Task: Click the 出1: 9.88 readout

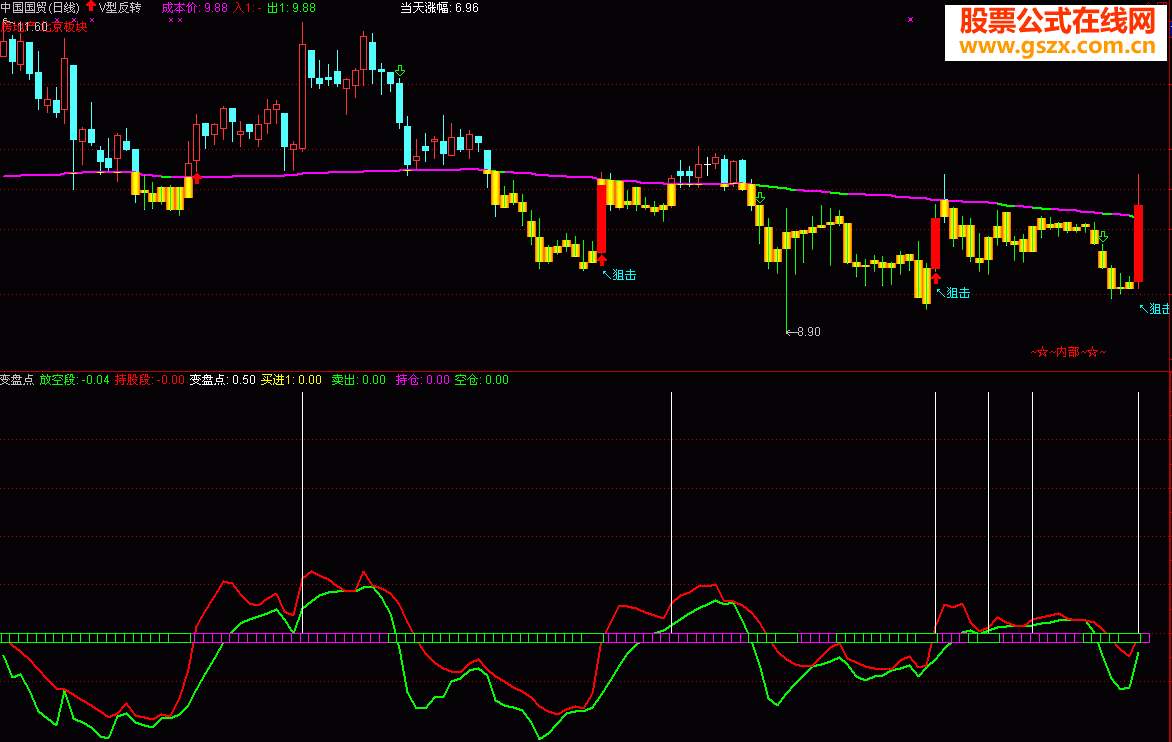Action: point(292,7)
